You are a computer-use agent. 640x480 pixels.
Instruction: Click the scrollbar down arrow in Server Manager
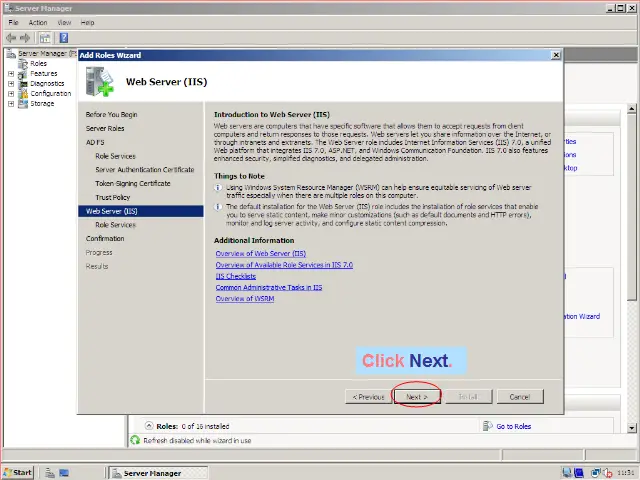(632, 428)
